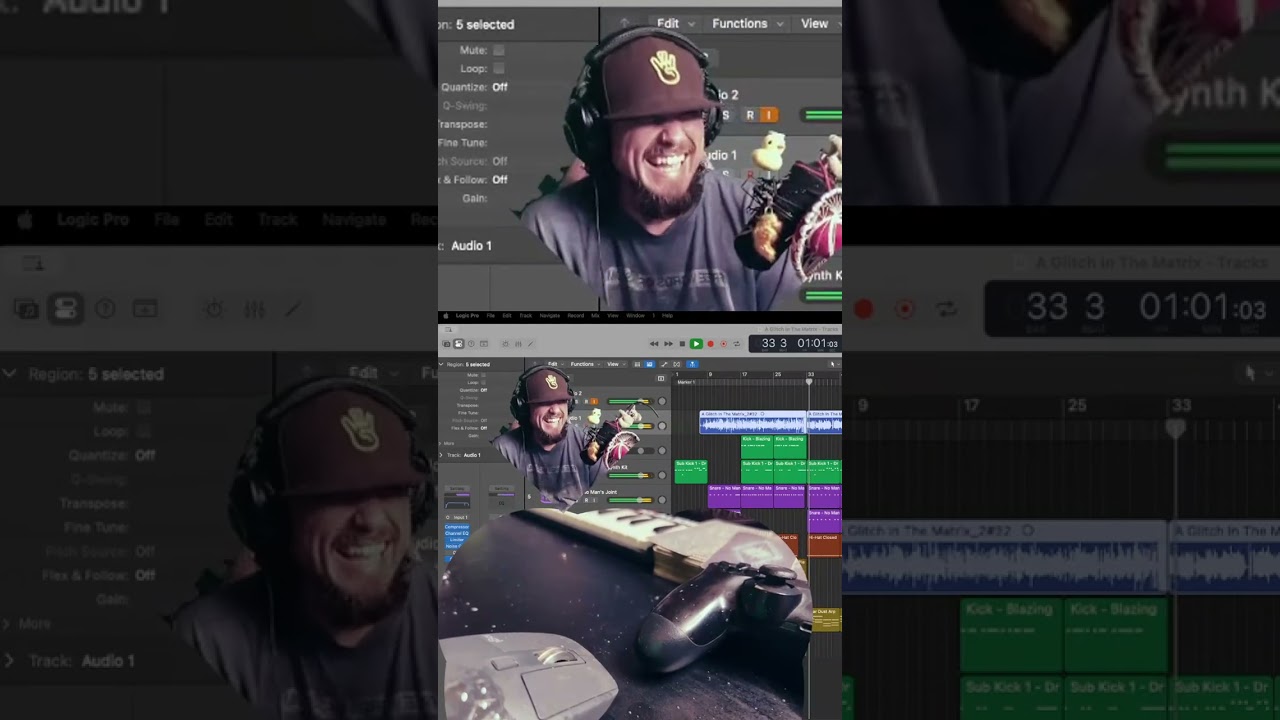Collapse Region inspector triangle in small Logic window
The width and height of the screenshot is (1280, 720).
click(441, 364)
